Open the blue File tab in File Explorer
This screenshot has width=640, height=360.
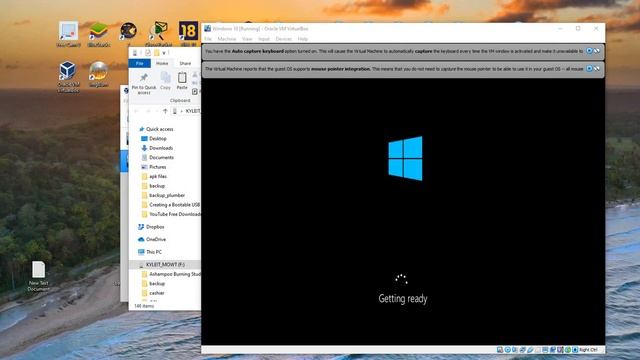(x=140, y=63)
